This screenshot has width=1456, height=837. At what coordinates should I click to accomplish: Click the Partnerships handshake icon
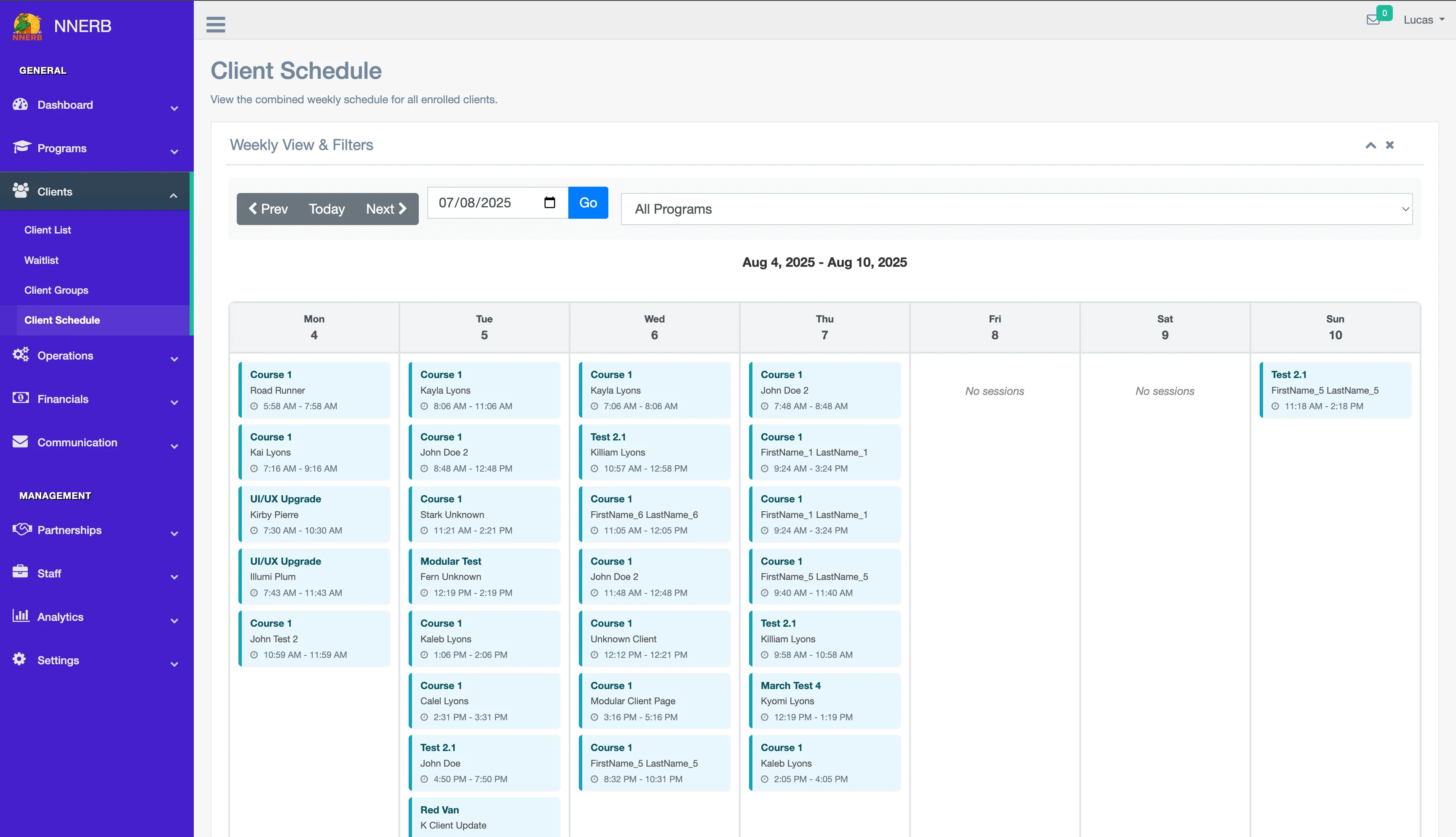coord(22,529)
